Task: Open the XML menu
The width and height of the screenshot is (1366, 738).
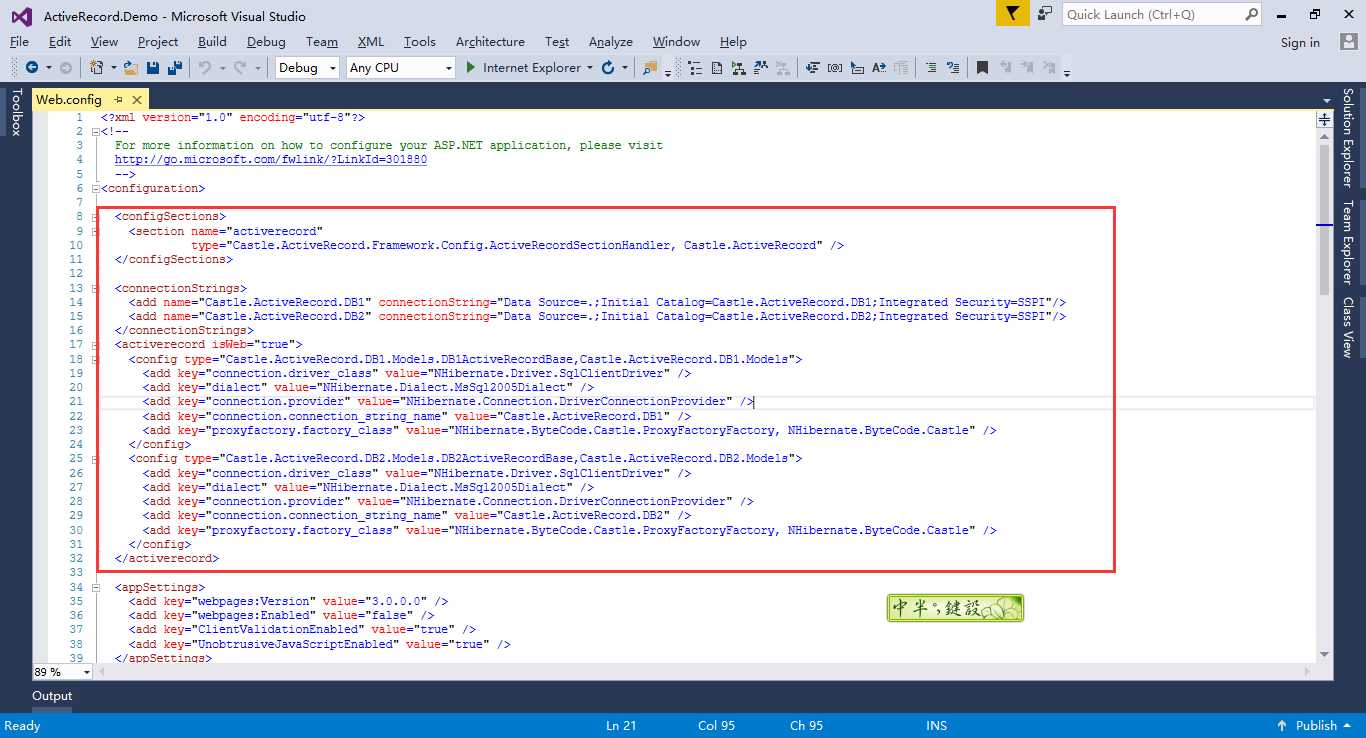Action: pyautogui.click(x=371, y=42)
